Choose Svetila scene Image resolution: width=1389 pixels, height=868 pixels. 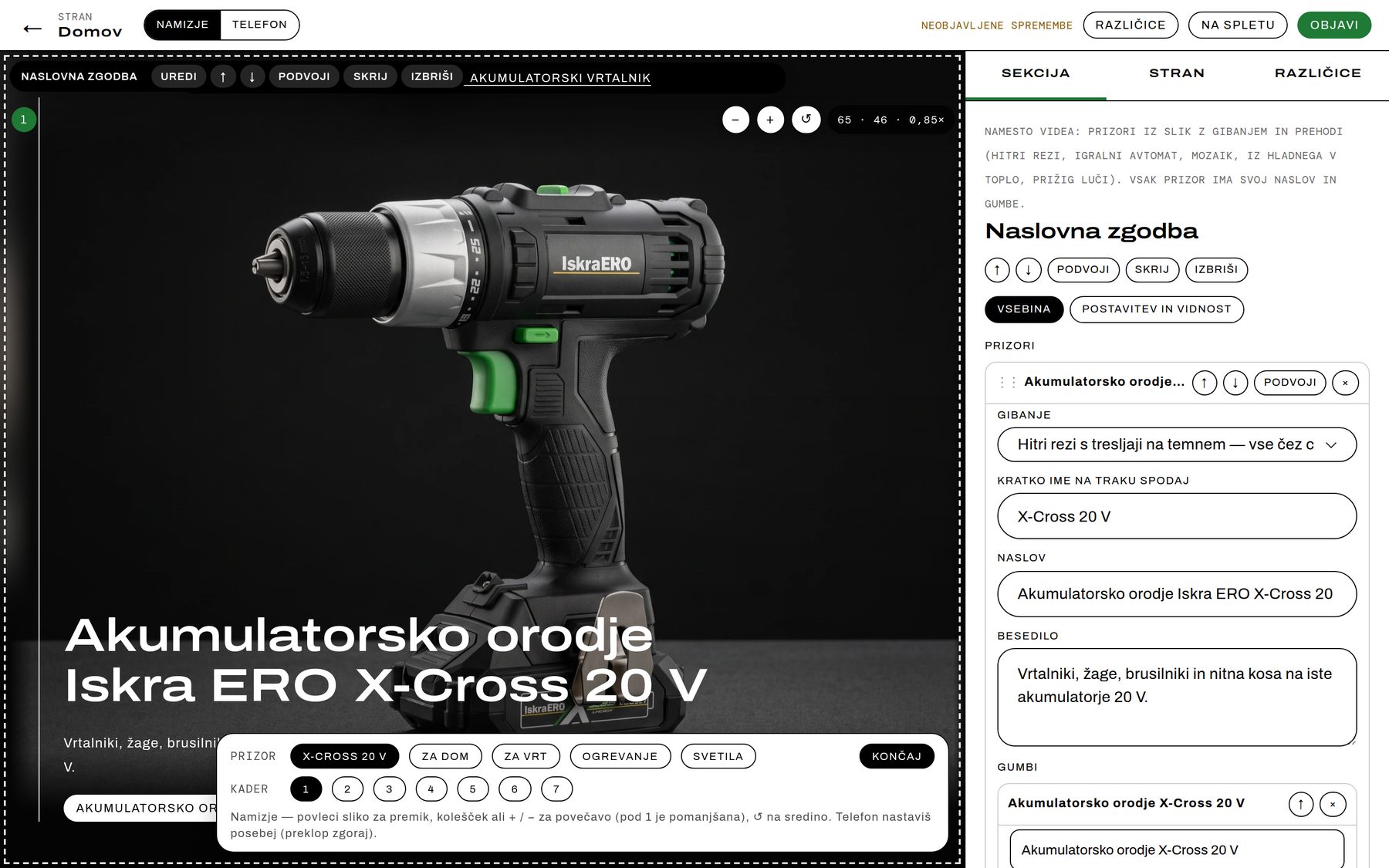coord(718,756)
